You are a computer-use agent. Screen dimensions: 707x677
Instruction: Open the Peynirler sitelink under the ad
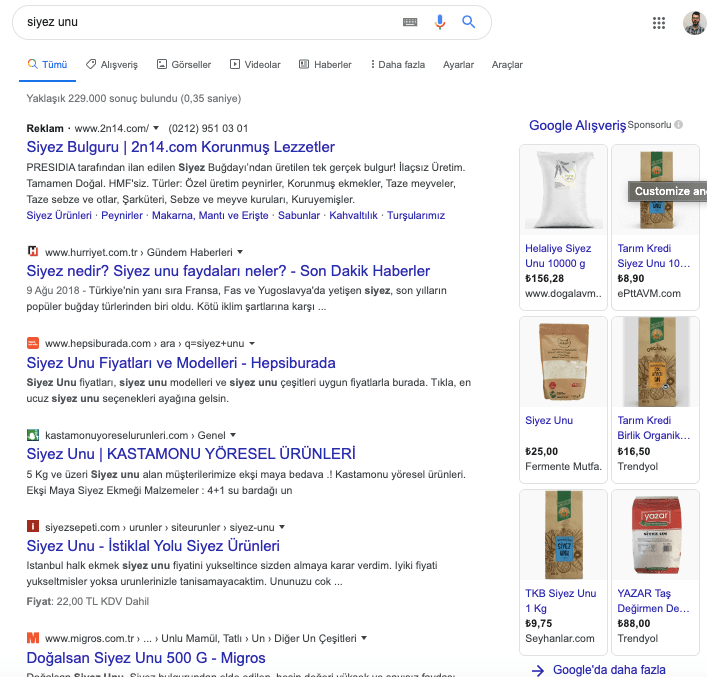coord(122,216)
